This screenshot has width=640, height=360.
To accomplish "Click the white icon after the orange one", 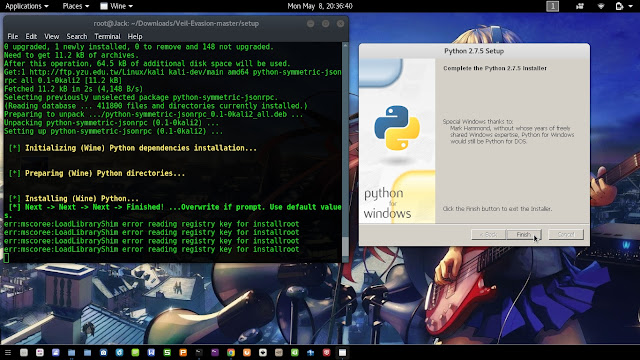I will click(x=262, y=352).
